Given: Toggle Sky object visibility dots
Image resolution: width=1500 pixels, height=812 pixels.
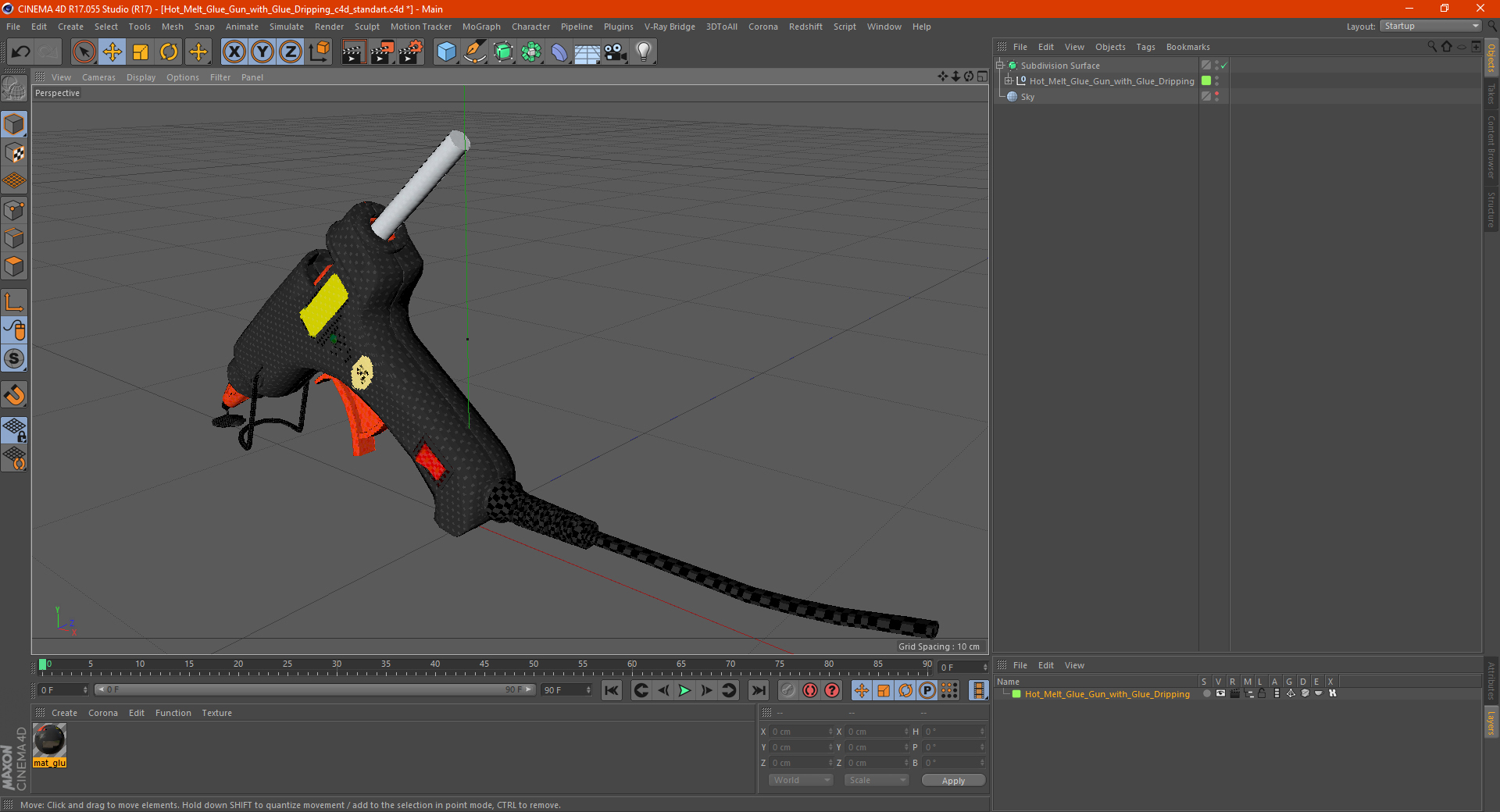Looking at the screenshot, I should (x=1216, y=97).
